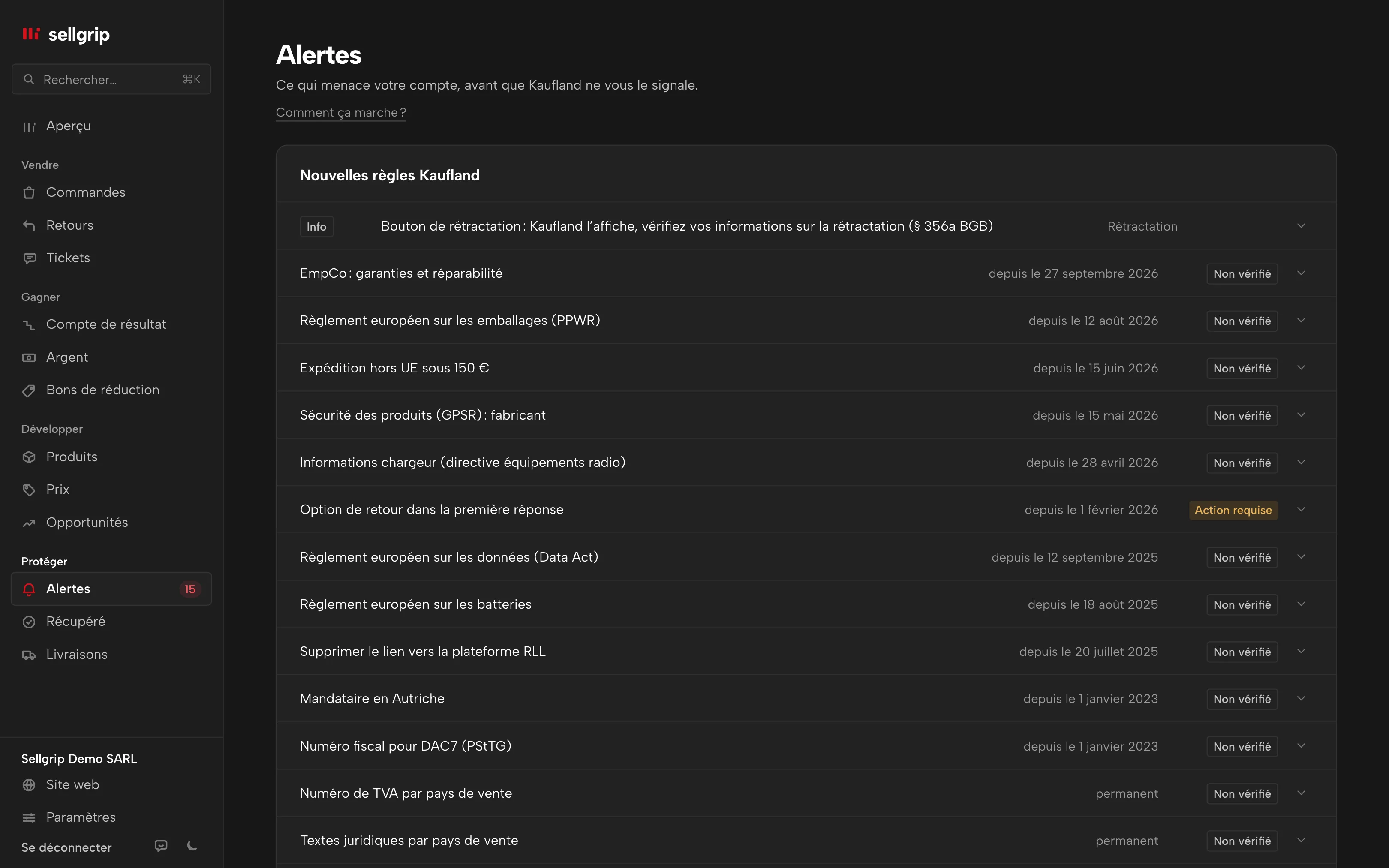This screenshot has width=1389, height=868.
Task: Click the Commandes shopping bag icon
Action: tap(29, 192)
